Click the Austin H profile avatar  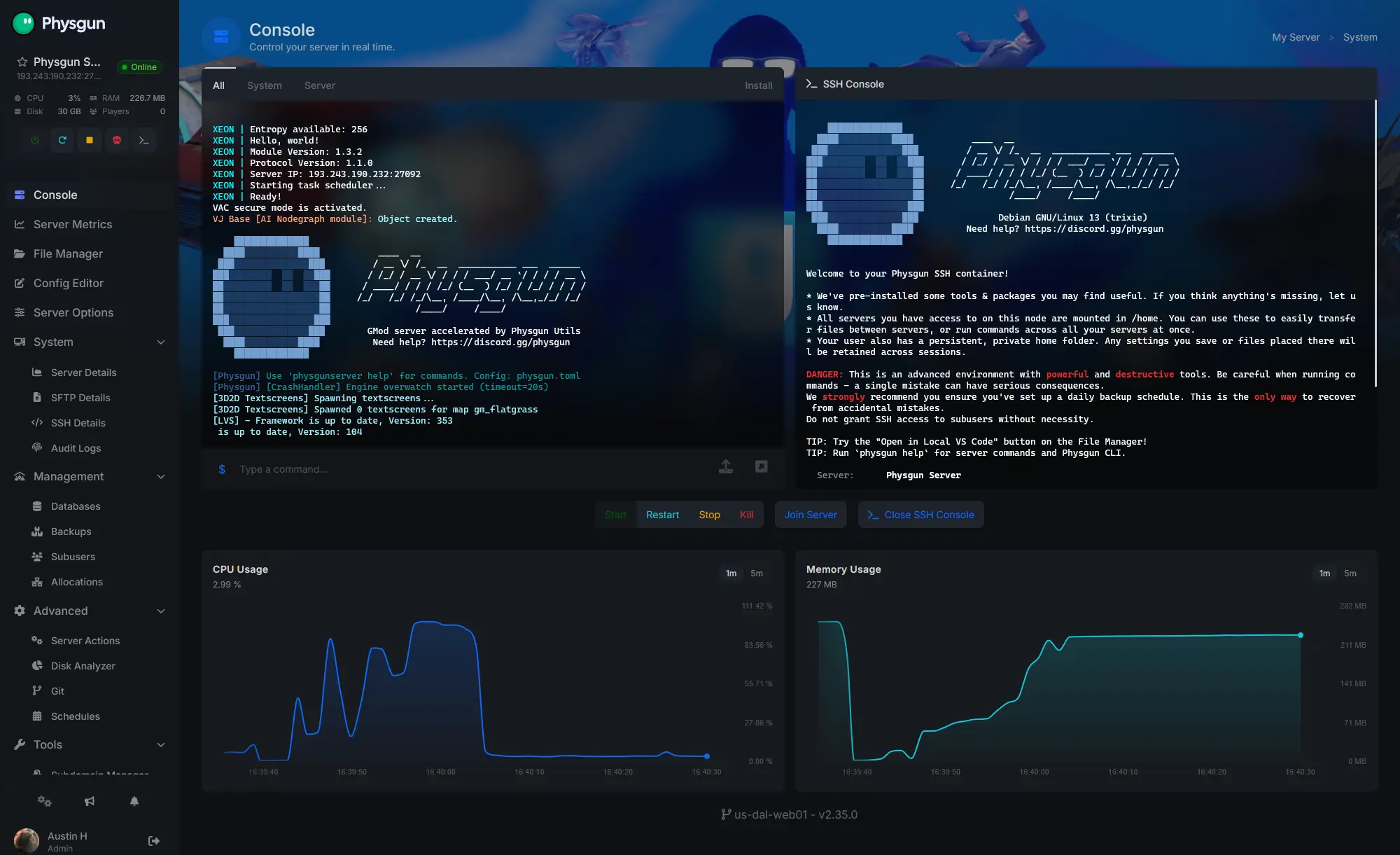27,841
